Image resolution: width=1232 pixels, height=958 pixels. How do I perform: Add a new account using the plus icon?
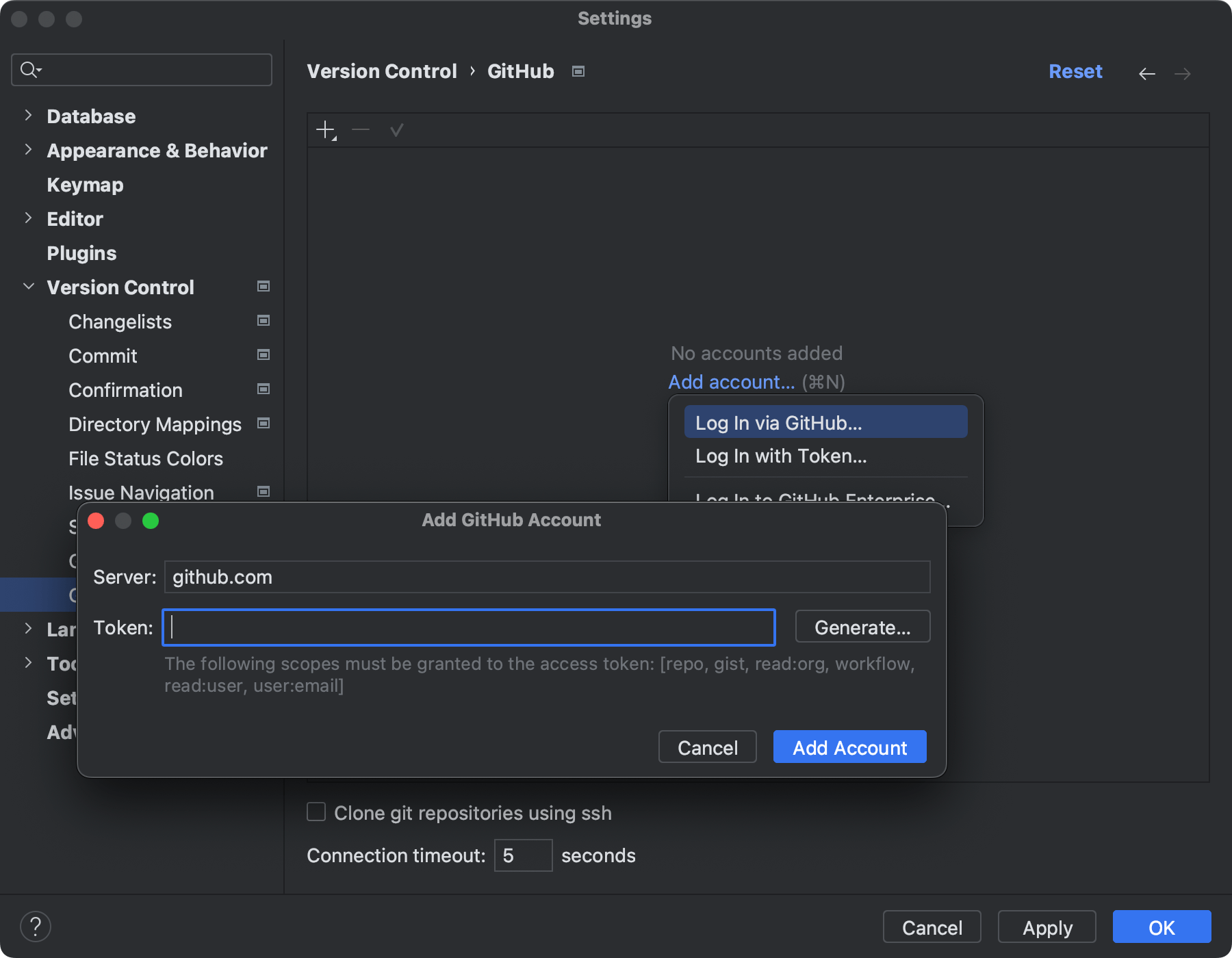tap(325, 129)
